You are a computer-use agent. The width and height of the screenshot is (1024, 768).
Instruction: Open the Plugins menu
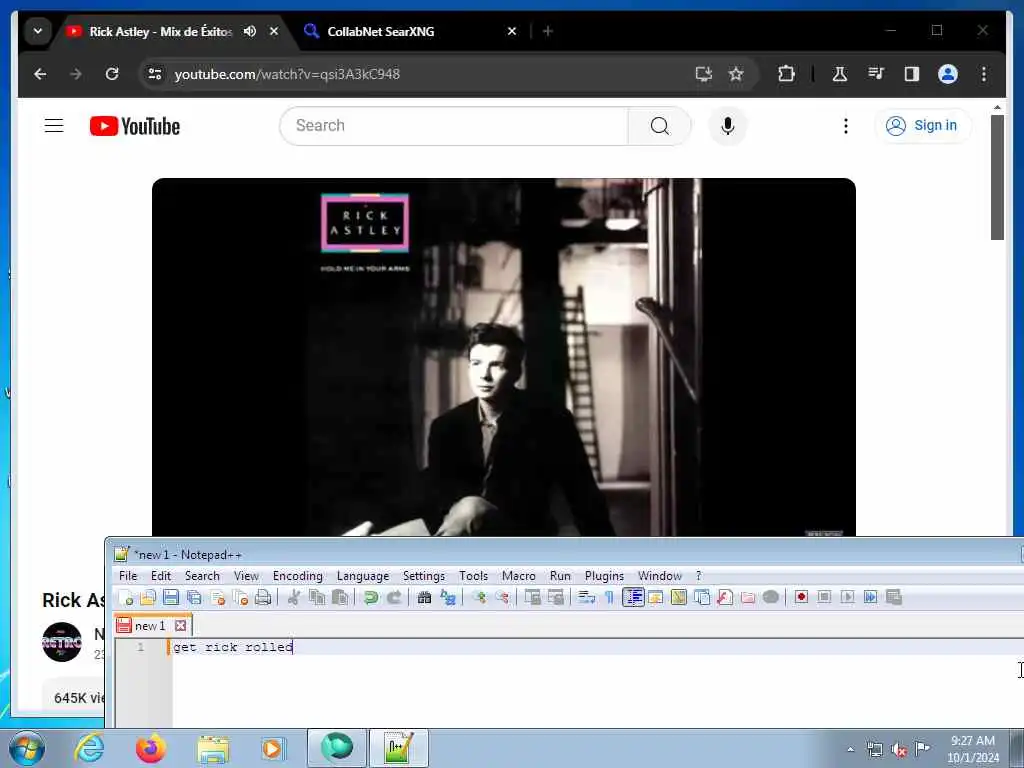point(604,576)
